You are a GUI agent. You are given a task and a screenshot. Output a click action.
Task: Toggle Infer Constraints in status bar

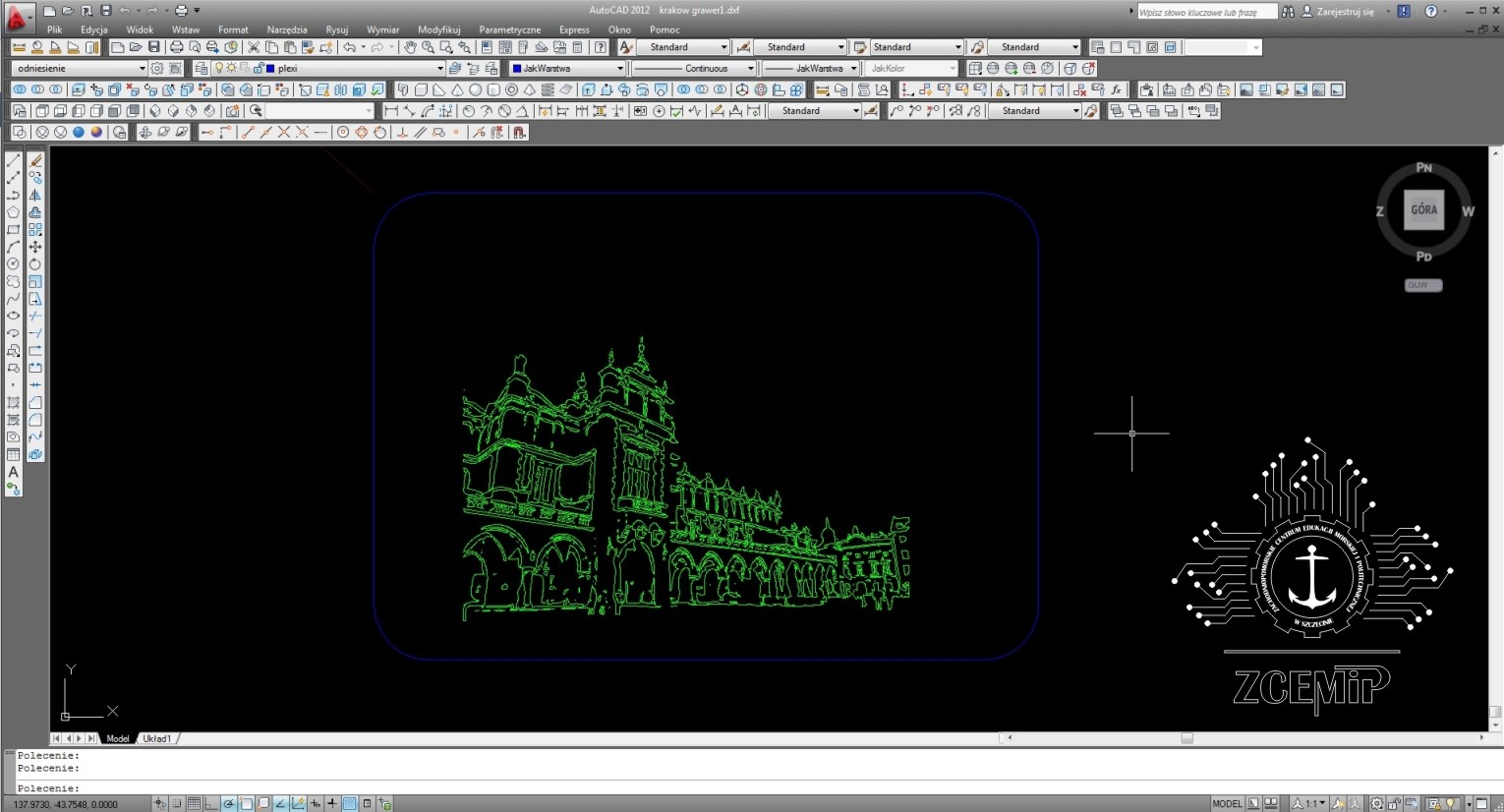point(159,803)
